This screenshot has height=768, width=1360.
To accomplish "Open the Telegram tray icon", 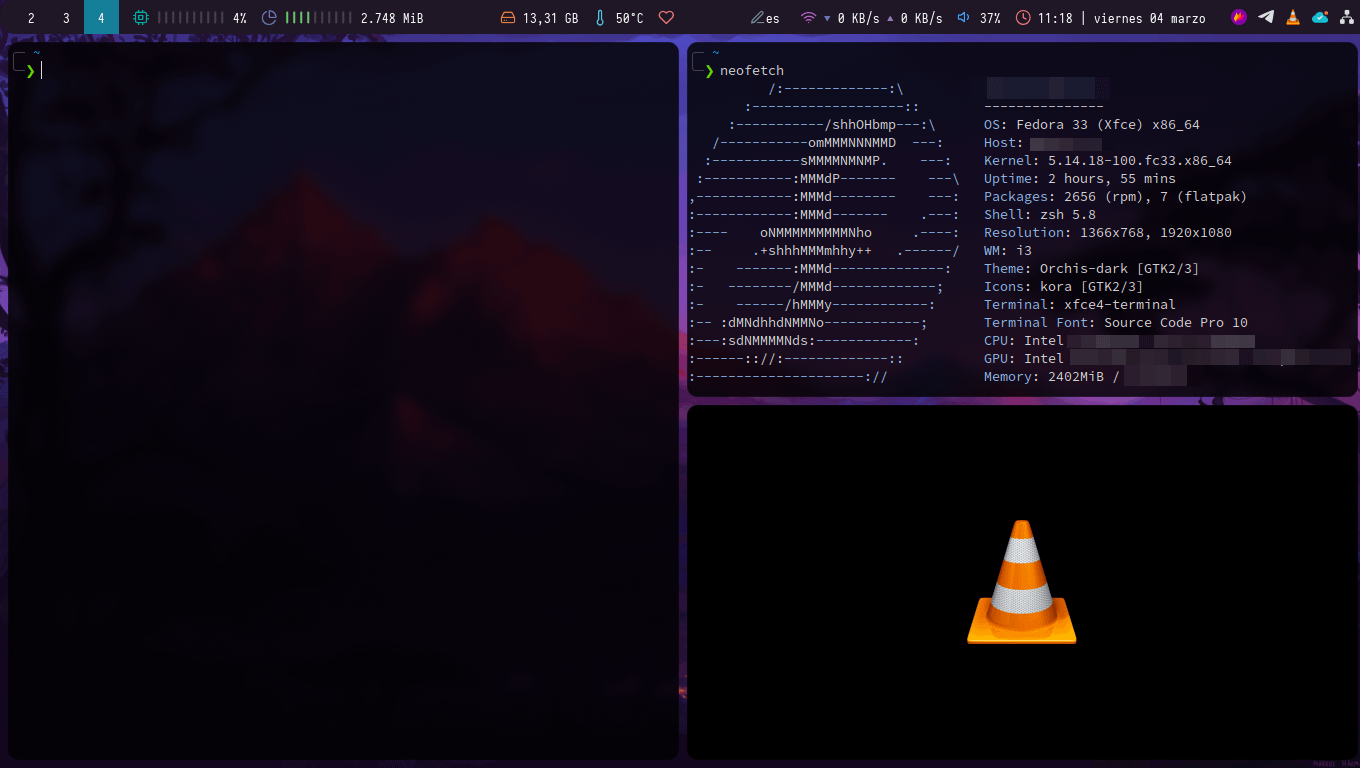I will click(1266, 17).
